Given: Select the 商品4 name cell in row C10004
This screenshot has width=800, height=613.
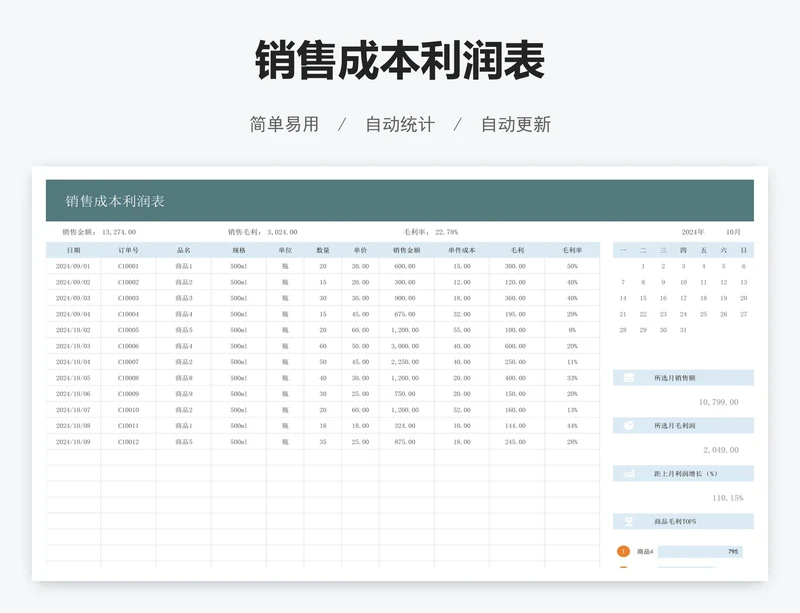Looking at the screenshot, I should (x=184, y=314).
